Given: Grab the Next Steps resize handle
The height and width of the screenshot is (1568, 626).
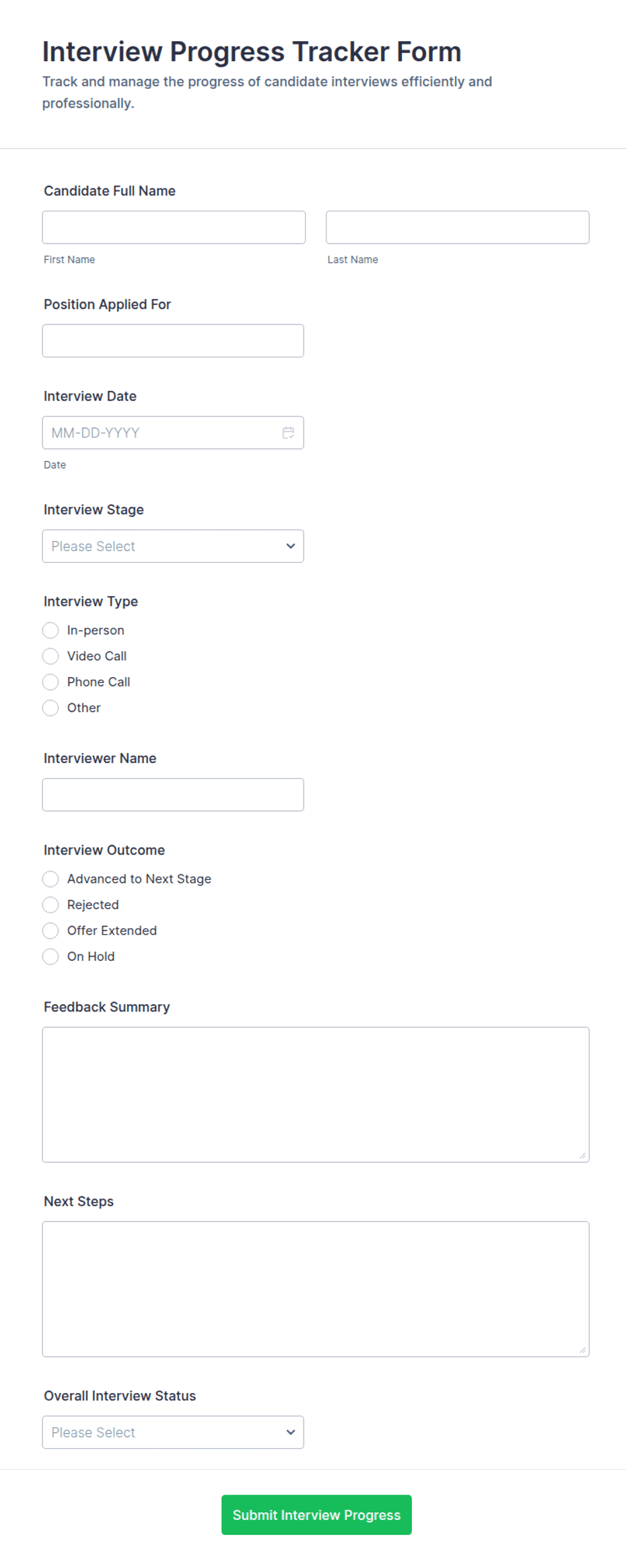Looking at the screenshot, I should (x=582, y=1350).
